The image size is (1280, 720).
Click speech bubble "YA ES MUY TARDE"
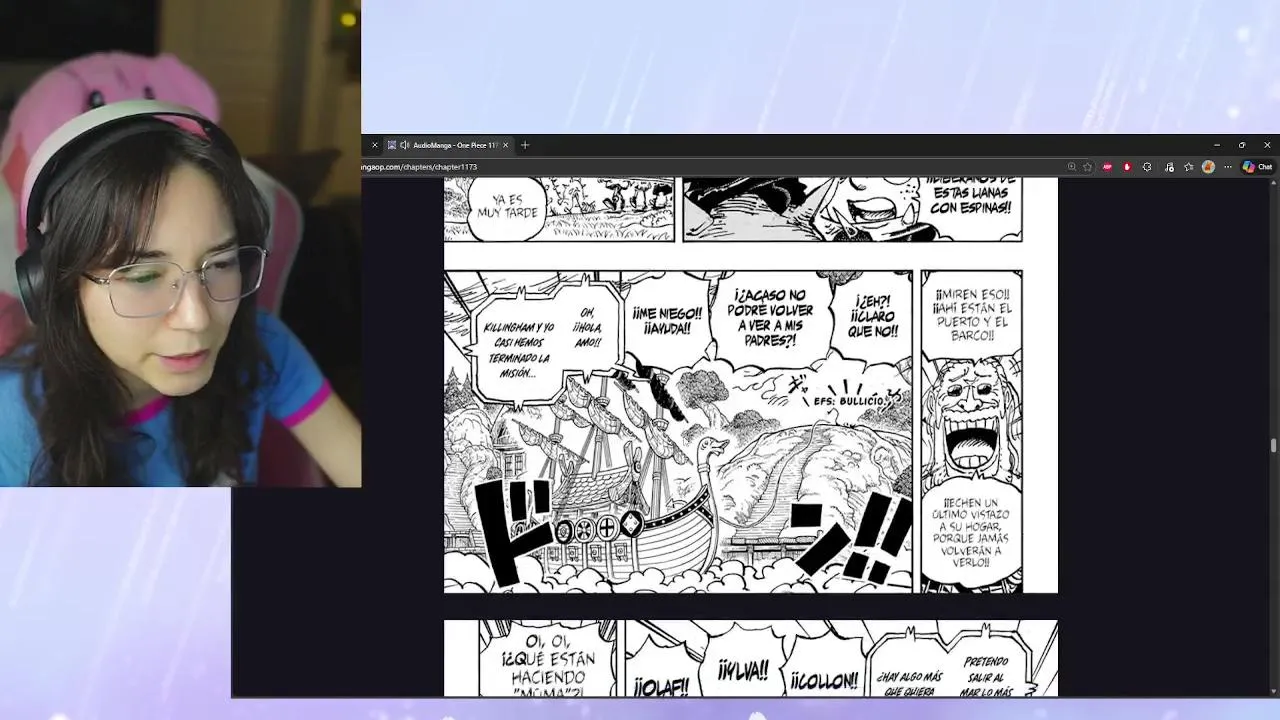507,206
